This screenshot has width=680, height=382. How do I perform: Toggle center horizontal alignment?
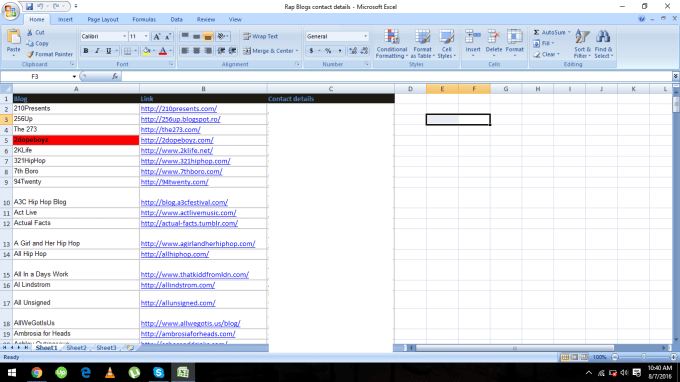pyautogui.click(x=196, y=51)
